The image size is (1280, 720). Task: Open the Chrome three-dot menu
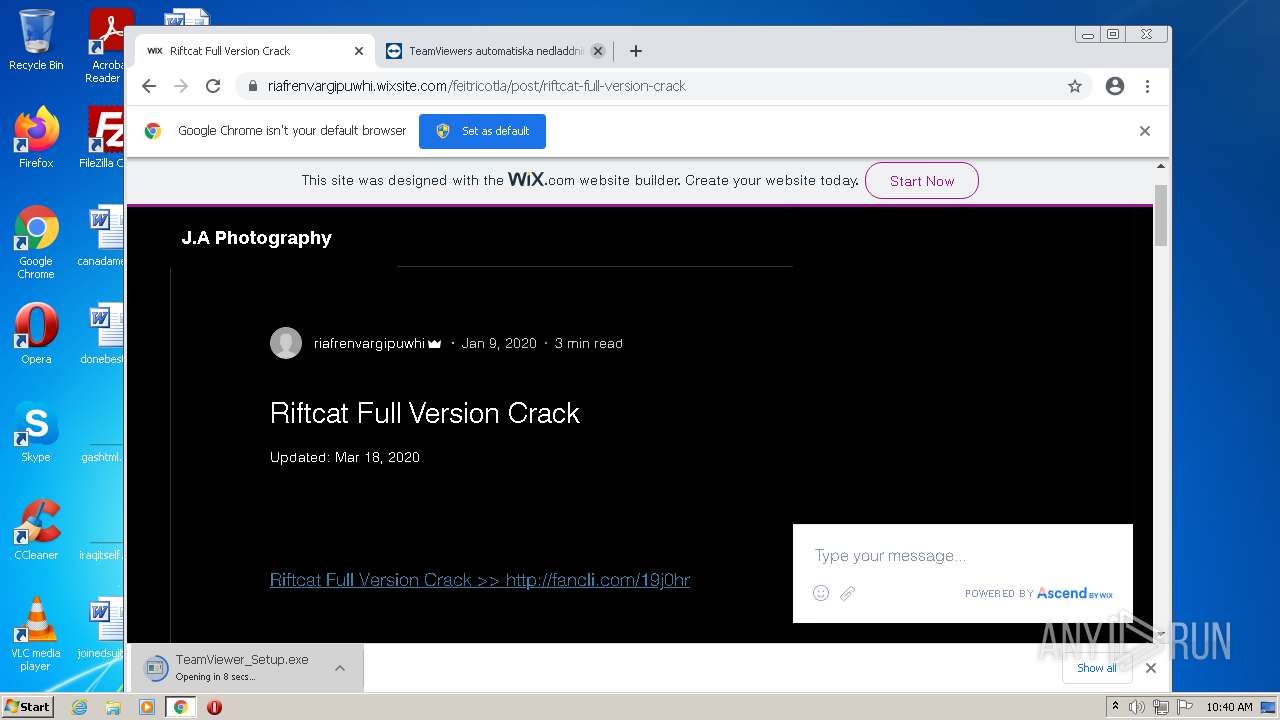click(1147, 86)
